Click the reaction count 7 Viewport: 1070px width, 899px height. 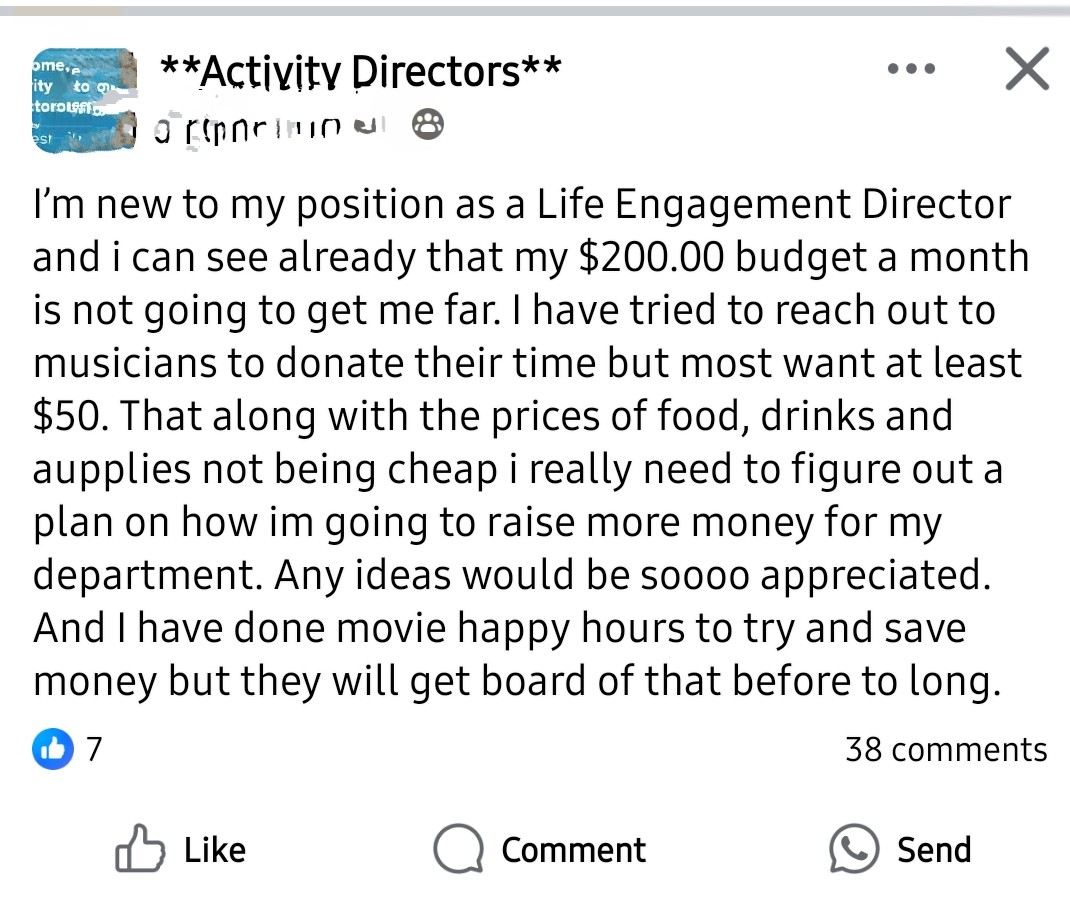pos(94,749)
